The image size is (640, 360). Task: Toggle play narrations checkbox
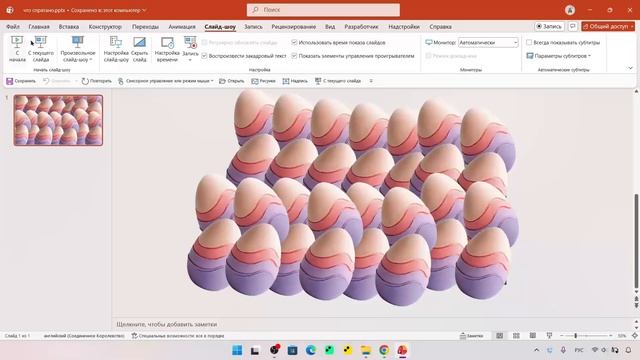point(204,56)
